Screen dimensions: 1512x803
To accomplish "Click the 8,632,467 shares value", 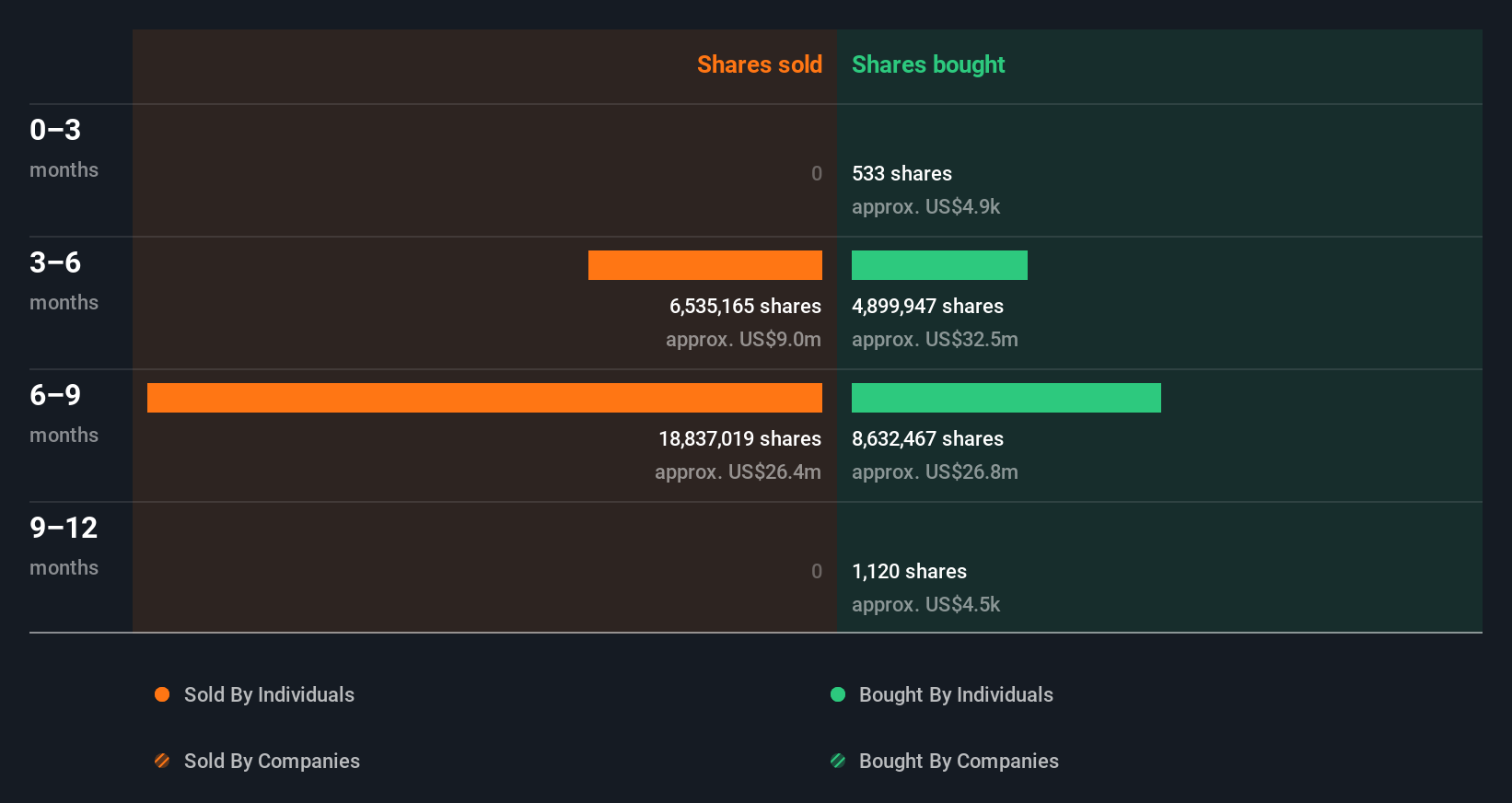I will pyautogui.click(x=927, y=438).
